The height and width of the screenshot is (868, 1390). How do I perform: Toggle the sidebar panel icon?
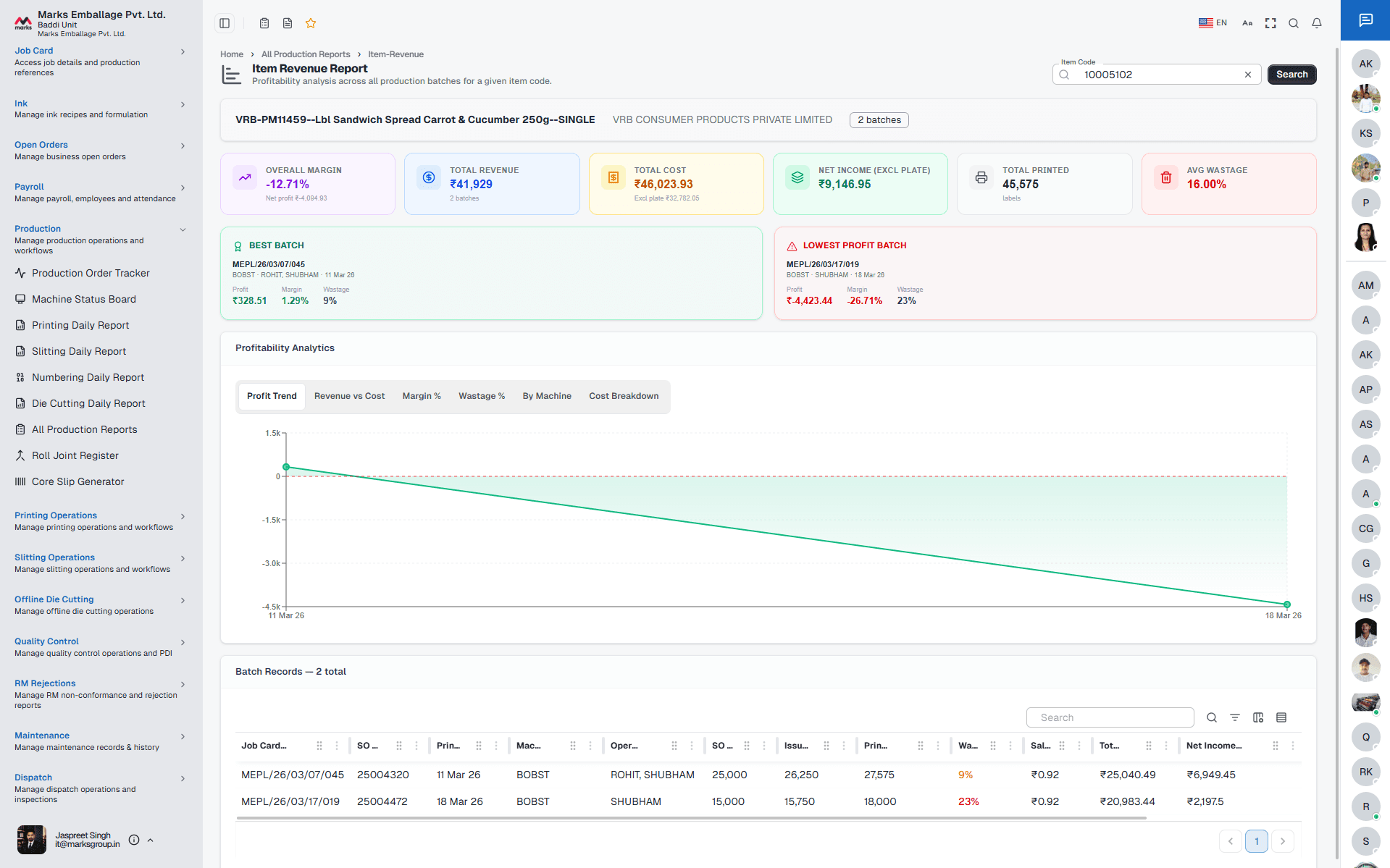(x=225, y=23)
